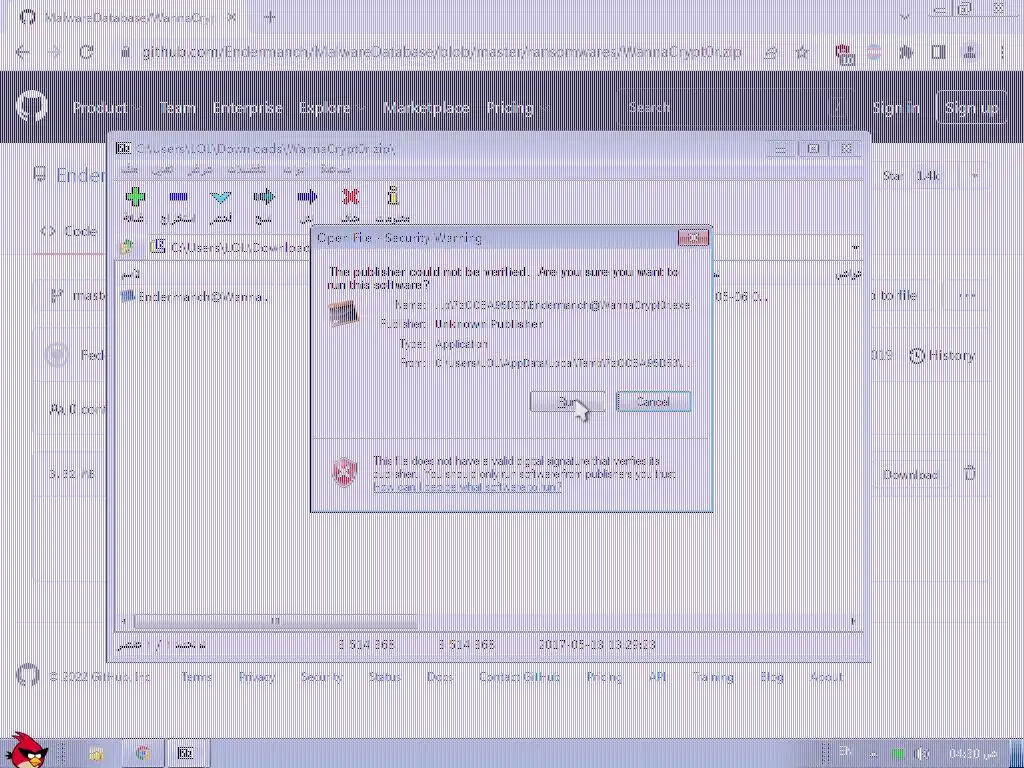Click the trash delete icon on GitHub file
The image size is (1024, 768).
[x=970, y=473]
